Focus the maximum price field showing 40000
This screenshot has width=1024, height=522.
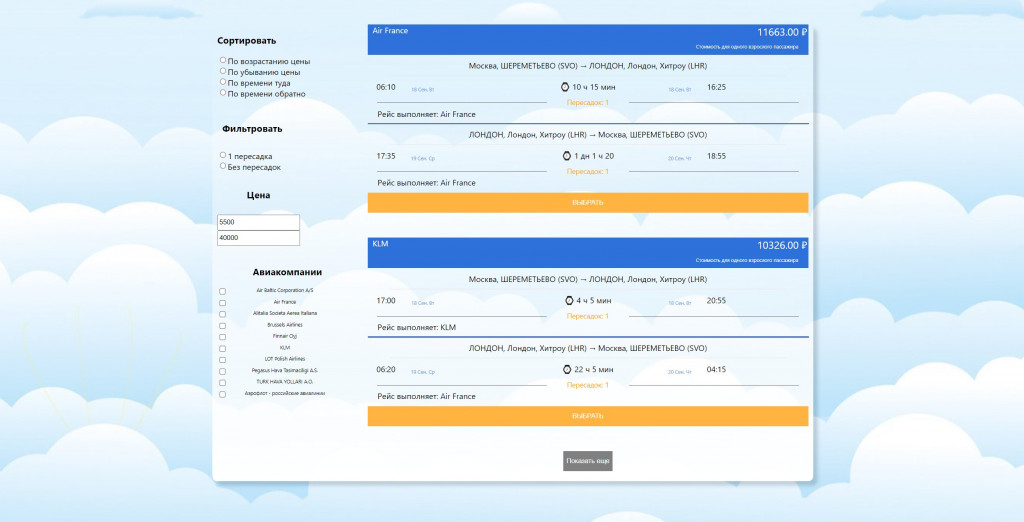(259, 238)
